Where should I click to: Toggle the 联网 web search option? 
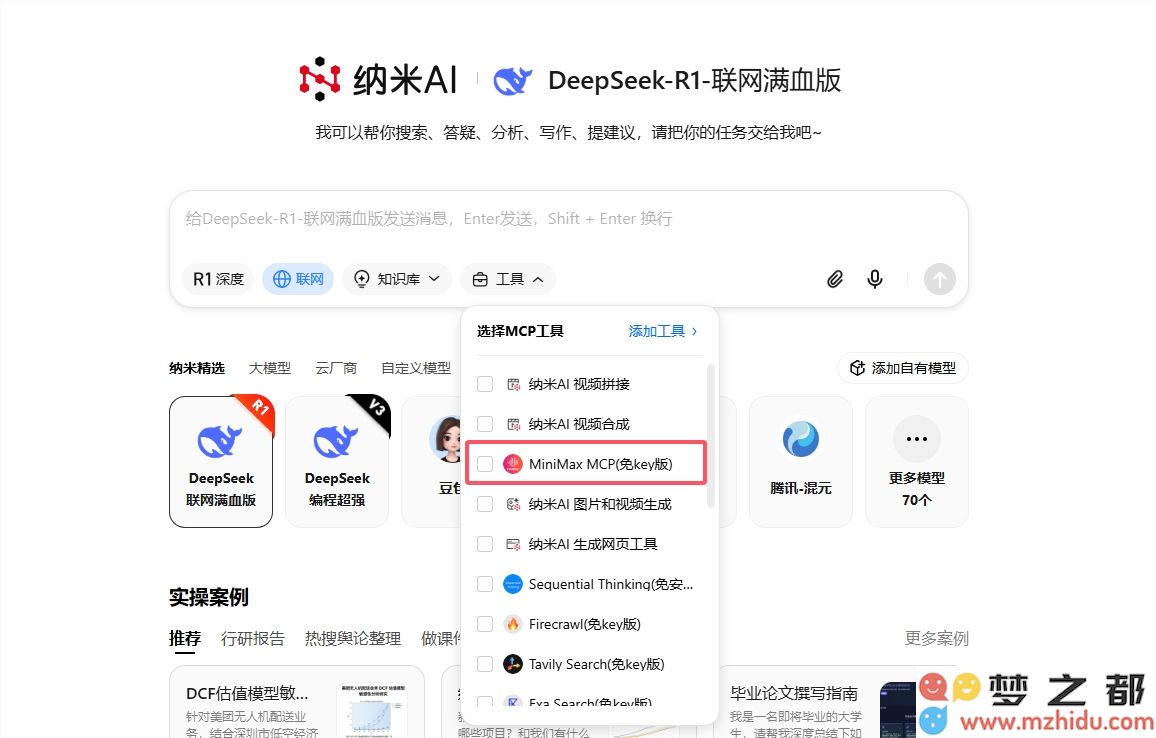(x=298, y=279)
